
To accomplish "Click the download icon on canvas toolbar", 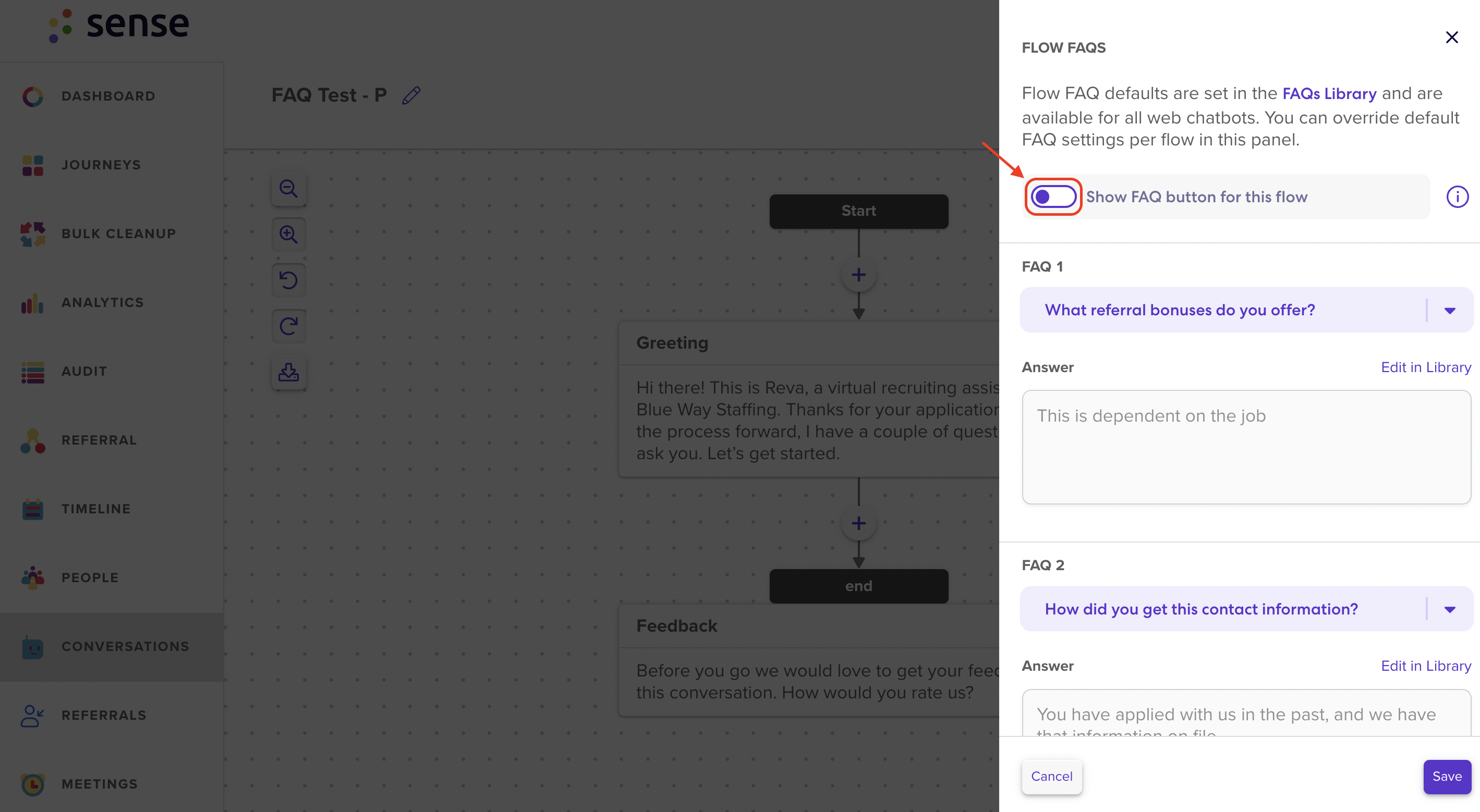I will [x=288, y=372].
